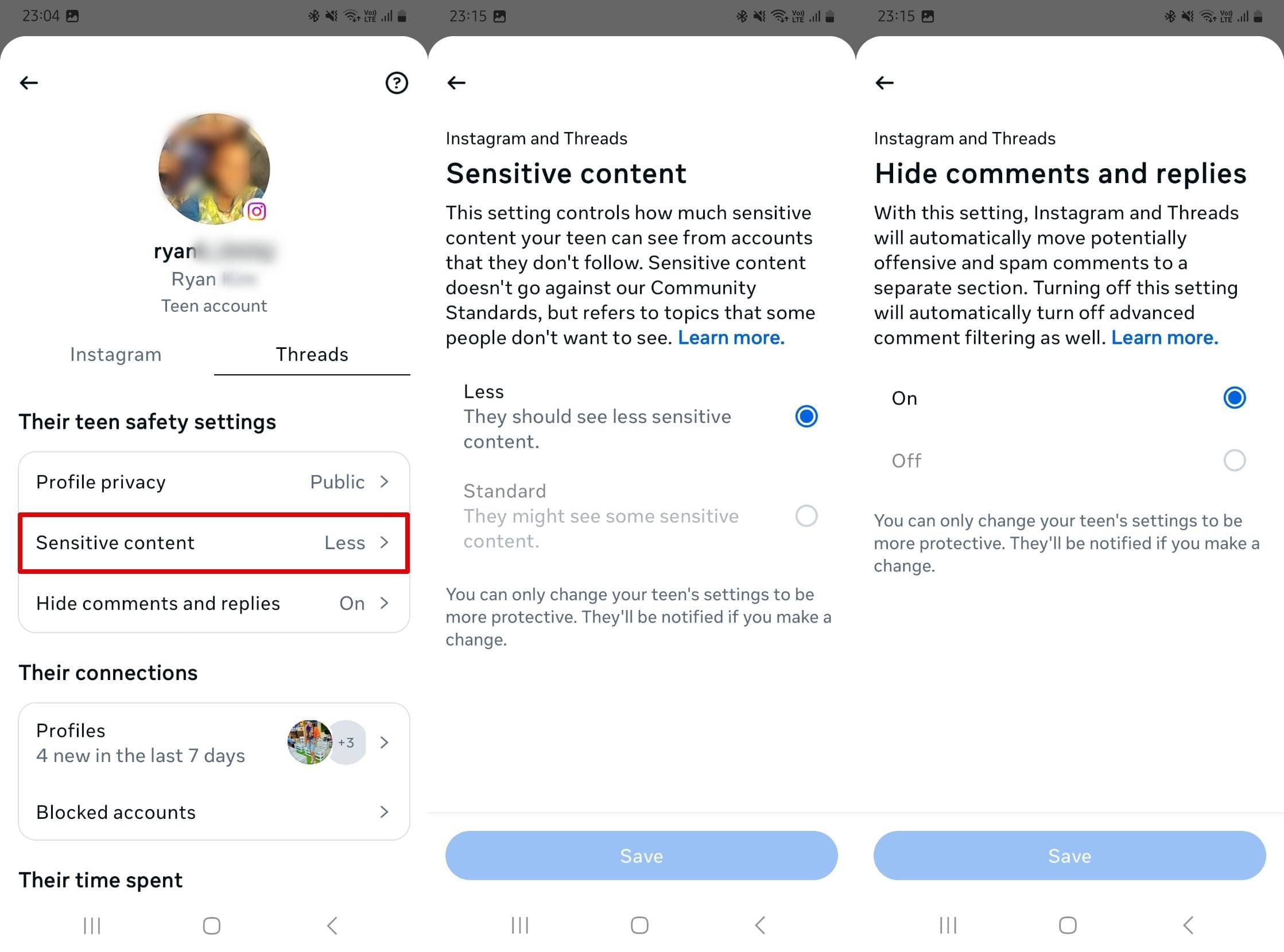
Task: Save the Hide comments and replies setting
Action: click(1069, 856)
